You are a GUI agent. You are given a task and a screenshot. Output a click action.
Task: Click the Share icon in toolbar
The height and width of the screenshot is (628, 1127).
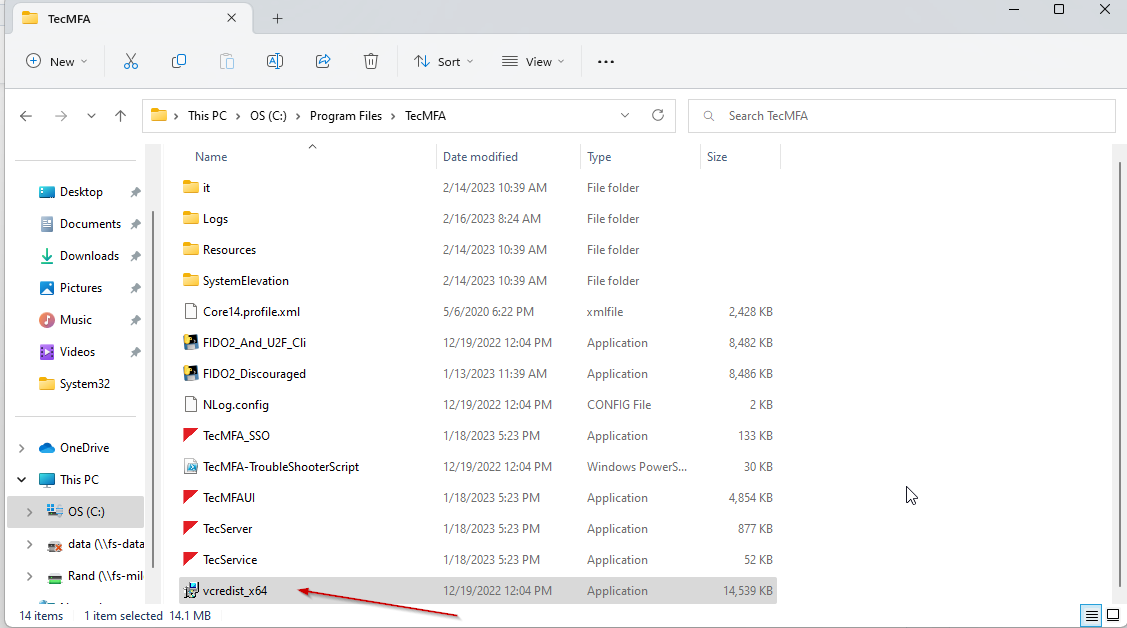pyautogui.click(x=323, y=61)
